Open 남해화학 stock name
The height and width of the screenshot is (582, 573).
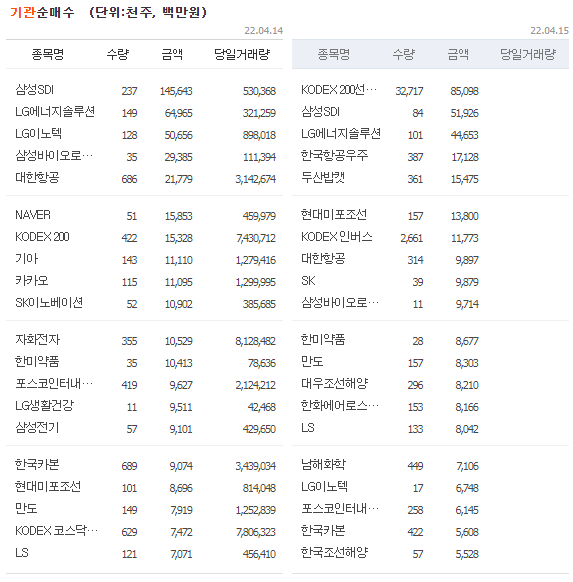coord(323,465)
